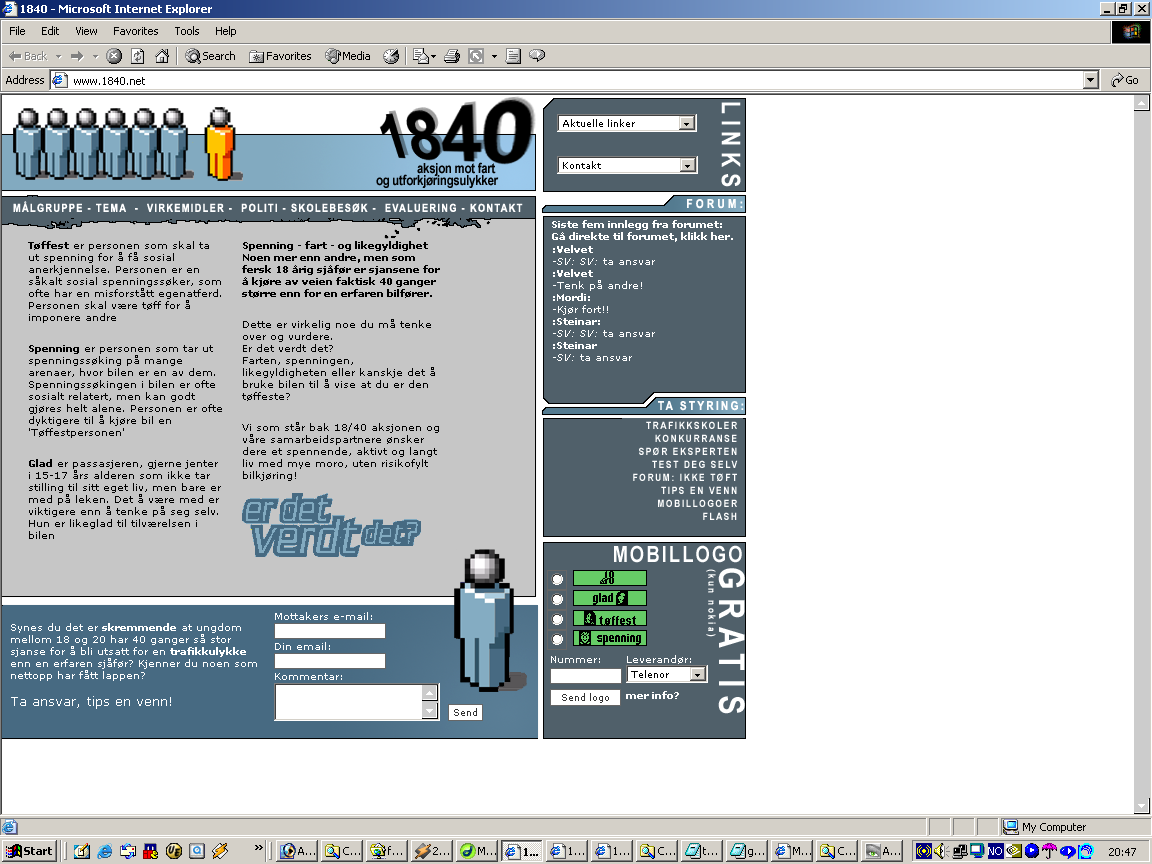Select the 'glad' mobile logo radio button
1152x864 pixels.
click(557, 599)
